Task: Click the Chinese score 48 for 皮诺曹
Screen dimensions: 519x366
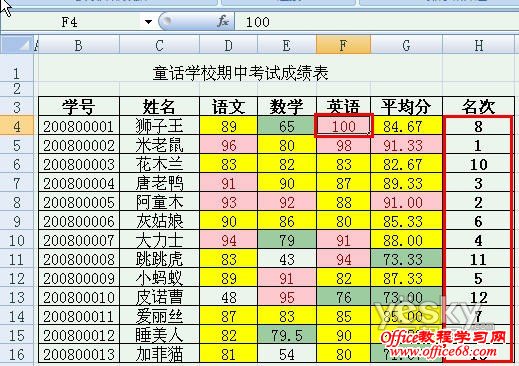Action: (228, 296)
